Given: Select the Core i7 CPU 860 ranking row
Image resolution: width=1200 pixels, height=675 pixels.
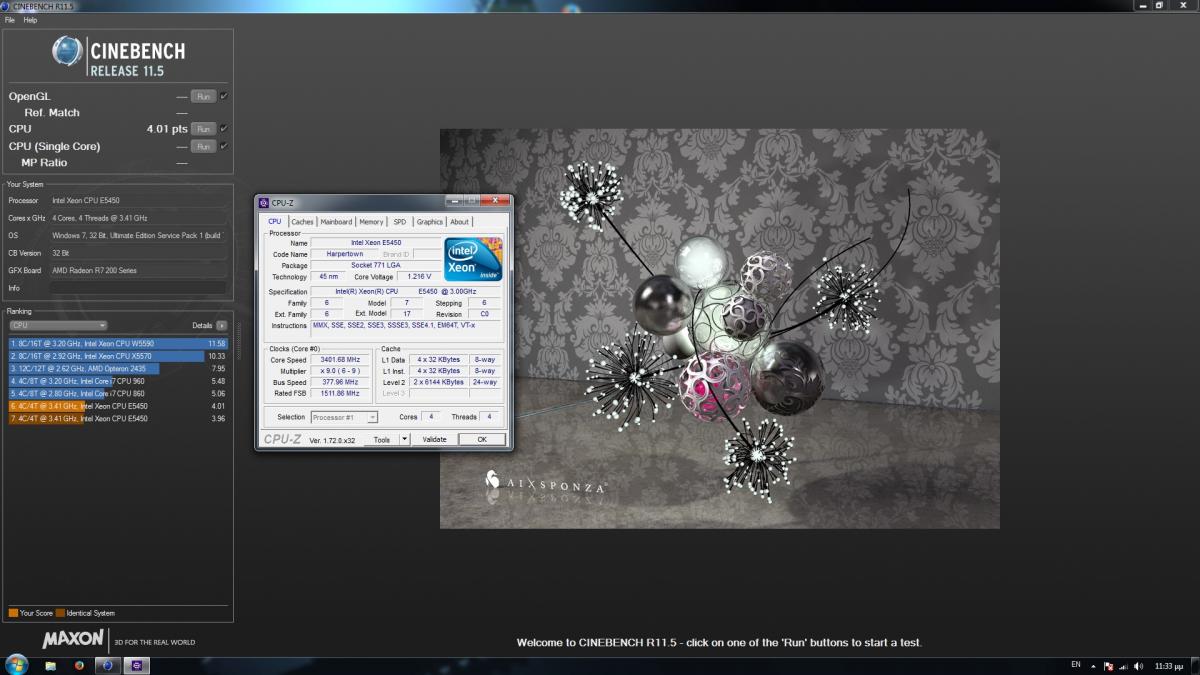Looking at the screenshot, I should tap(118, 394).
